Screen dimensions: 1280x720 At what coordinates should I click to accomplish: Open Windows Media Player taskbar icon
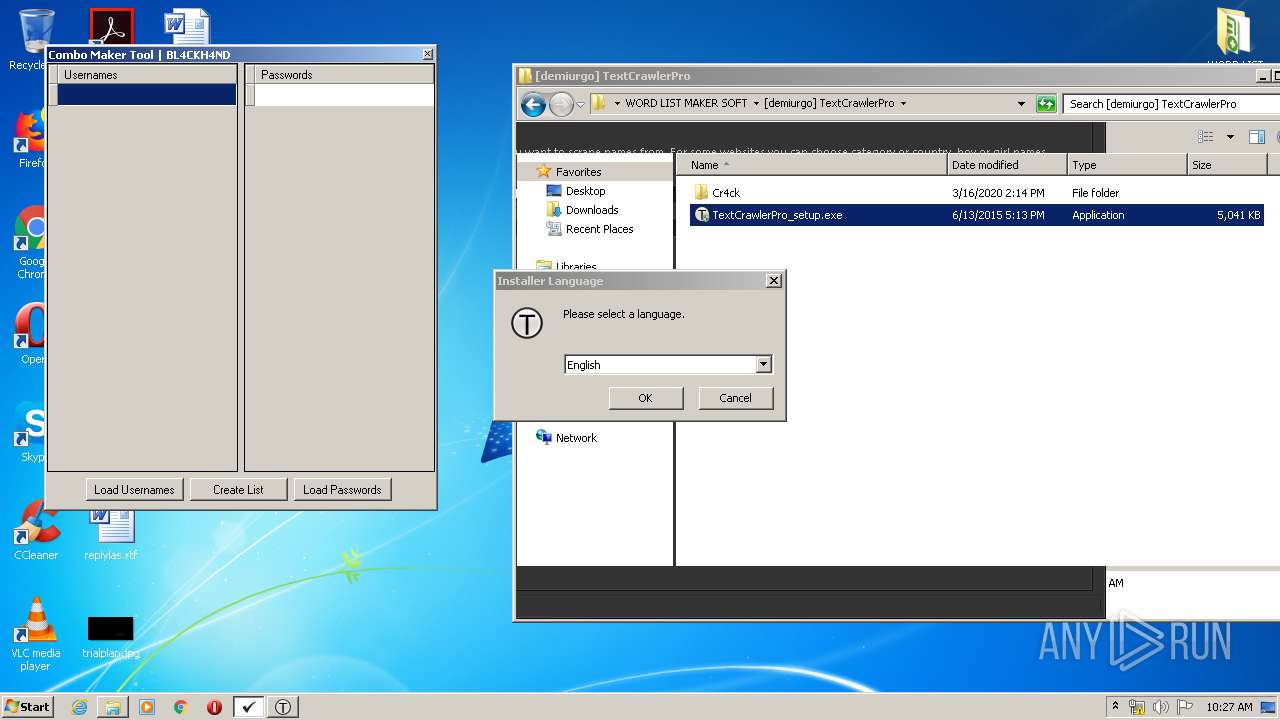tap(147, 707)
